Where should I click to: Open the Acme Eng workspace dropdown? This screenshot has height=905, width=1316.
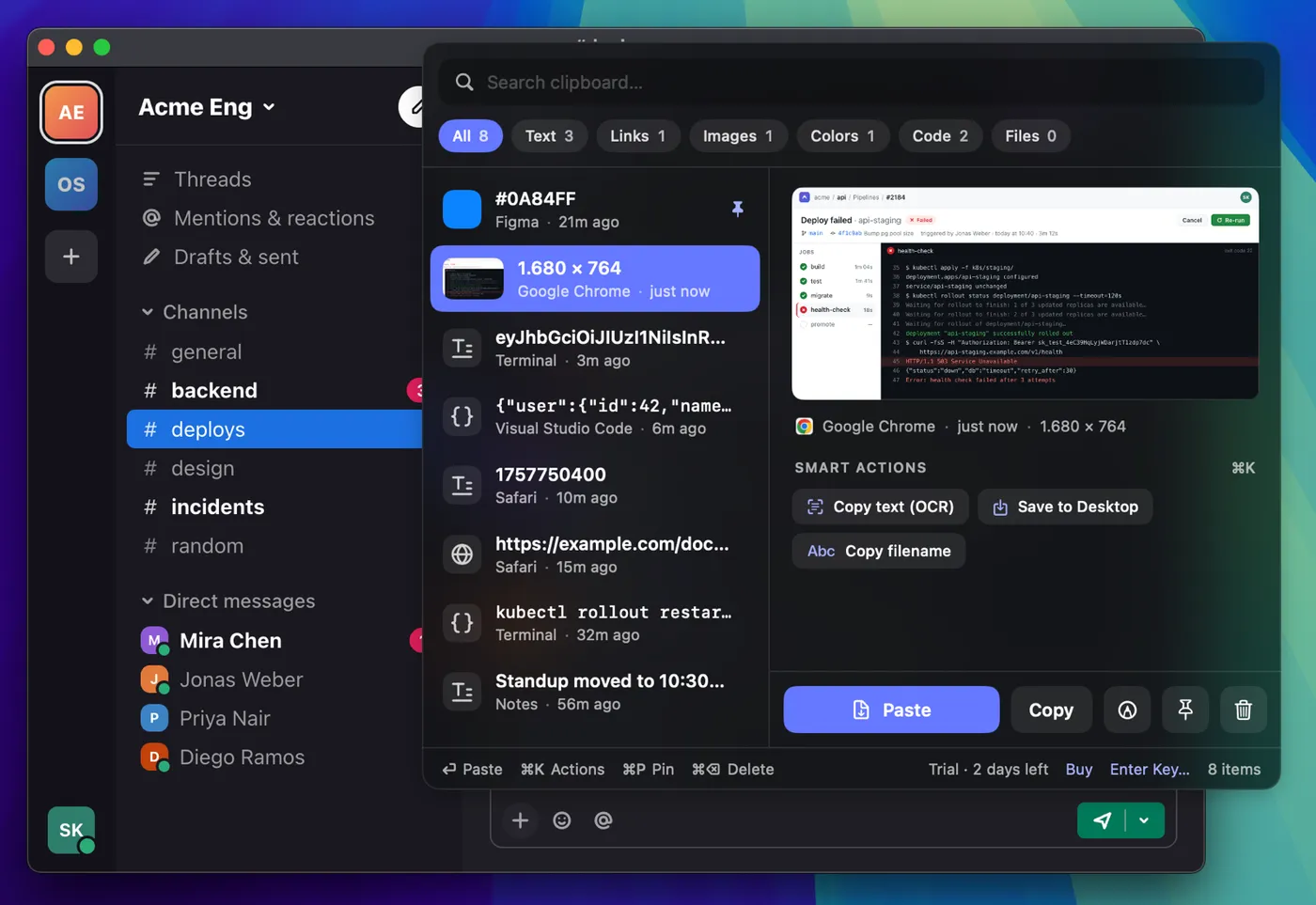(207, 107)
